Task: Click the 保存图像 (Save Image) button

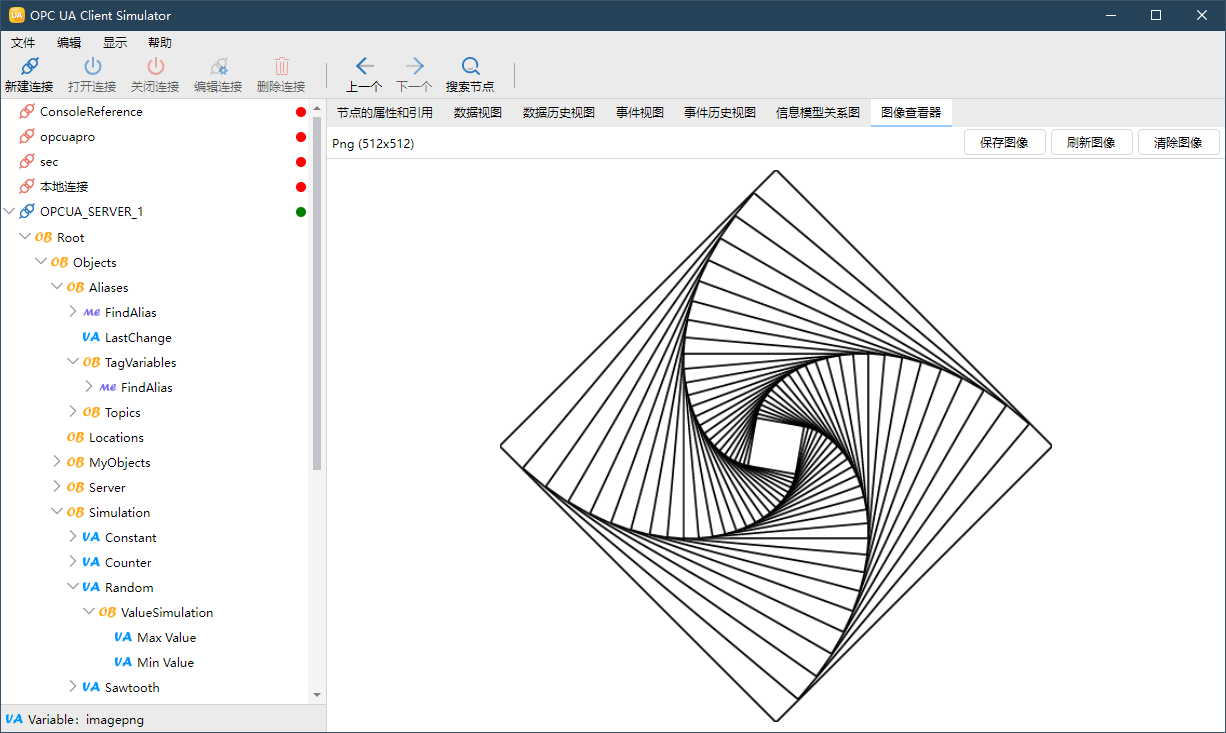Action: pyautogui.click(x=1004, y=143)
